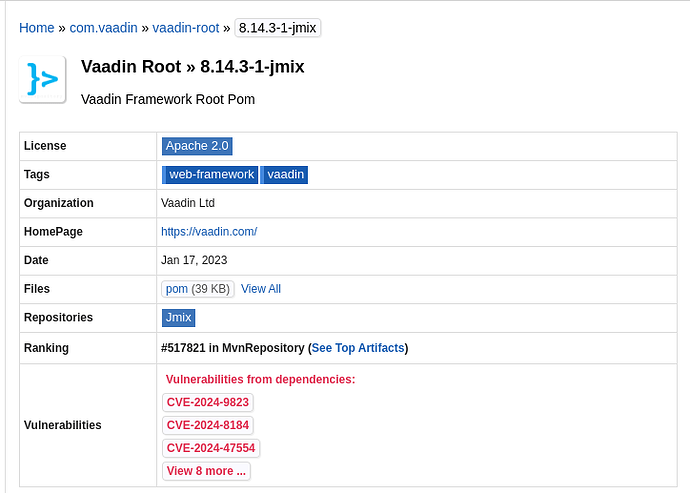690x493 pixels.
Task: Click the 'Date' row label
Action: (36, 260)
